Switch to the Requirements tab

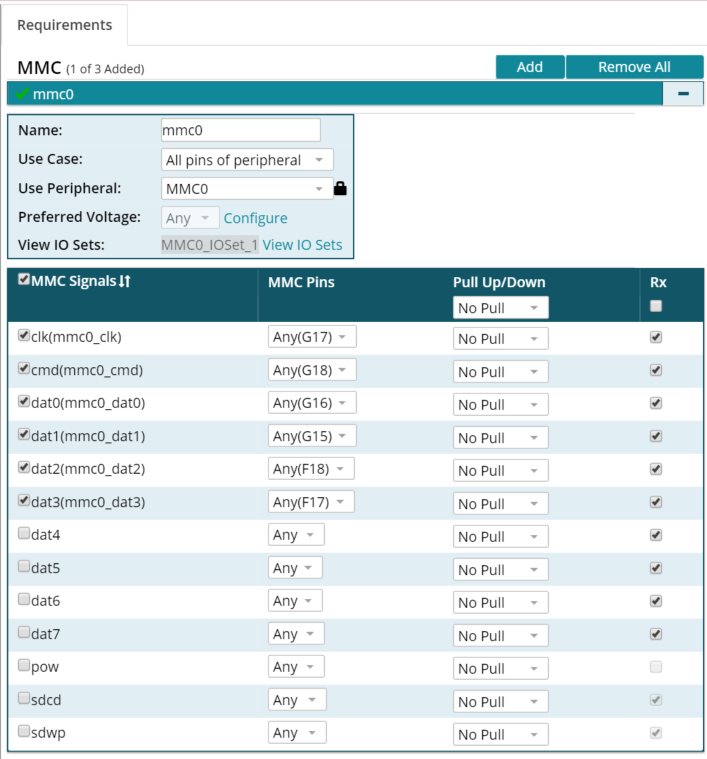(x=64, y=25)
